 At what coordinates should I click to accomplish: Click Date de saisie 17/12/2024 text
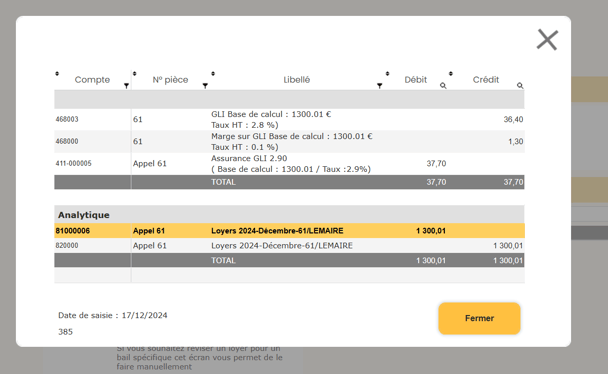pyautogui.click(x=113, y=315)
